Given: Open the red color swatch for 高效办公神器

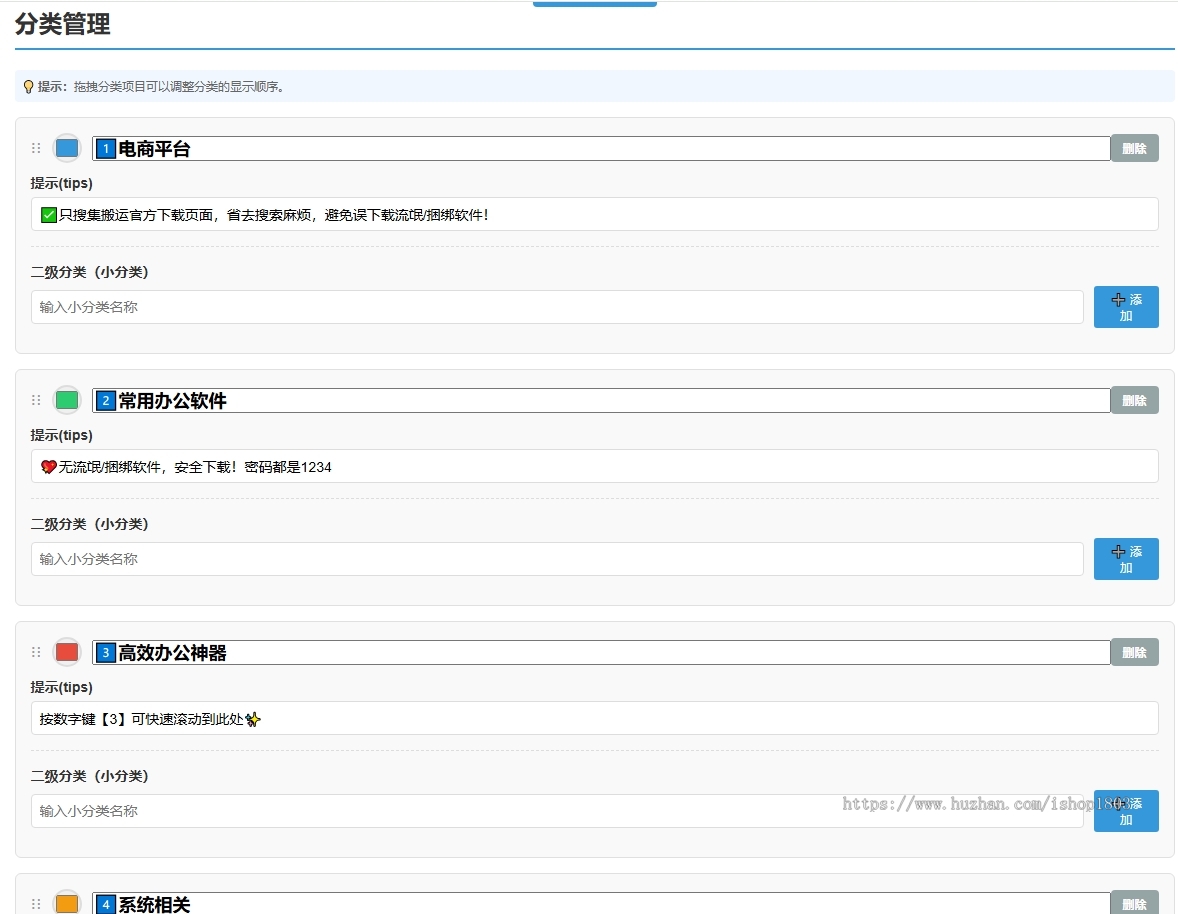Looking at the screenshot, I should click(67, 652).
